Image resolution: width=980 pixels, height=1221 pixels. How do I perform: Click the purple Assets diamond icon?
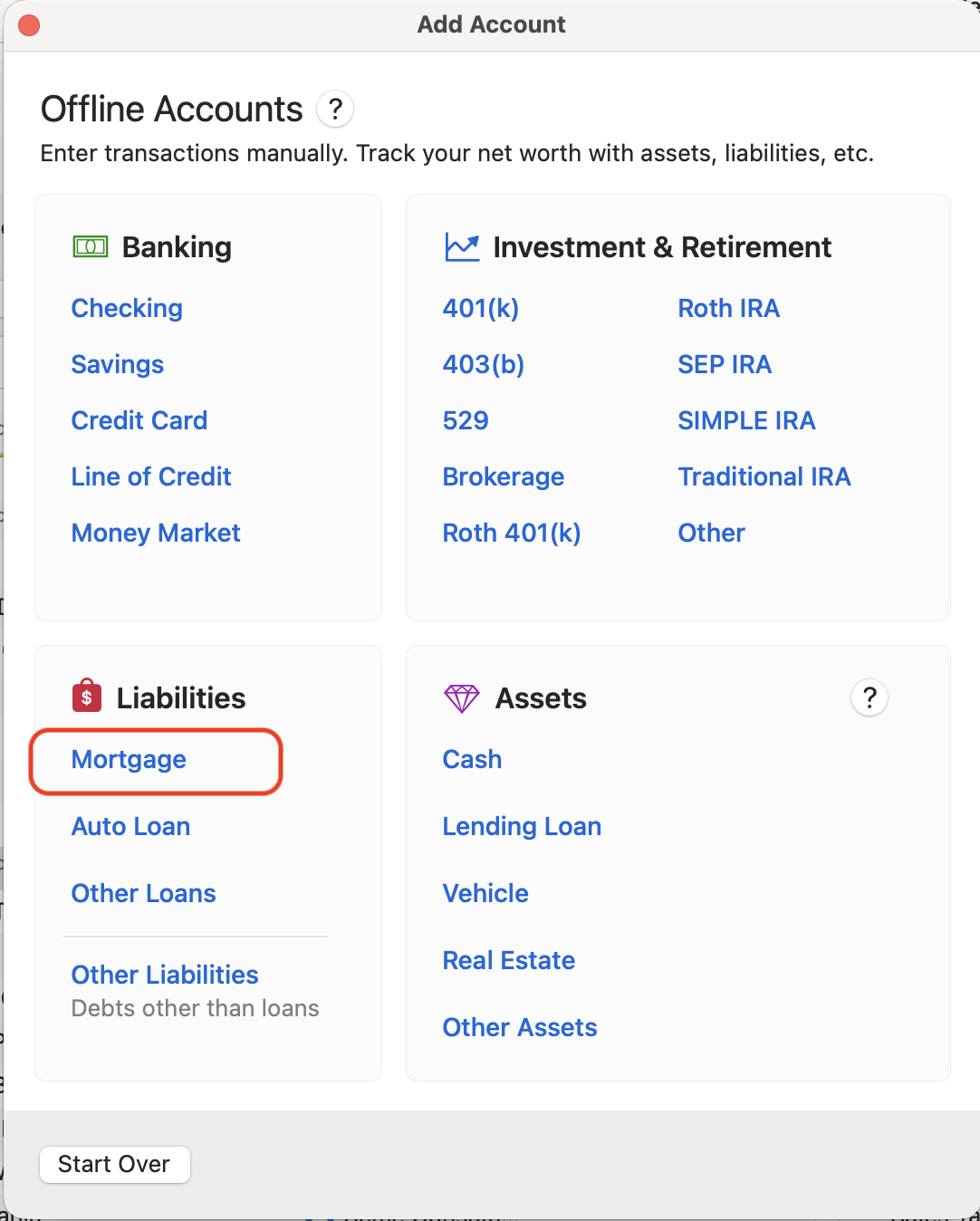[461, 698]
